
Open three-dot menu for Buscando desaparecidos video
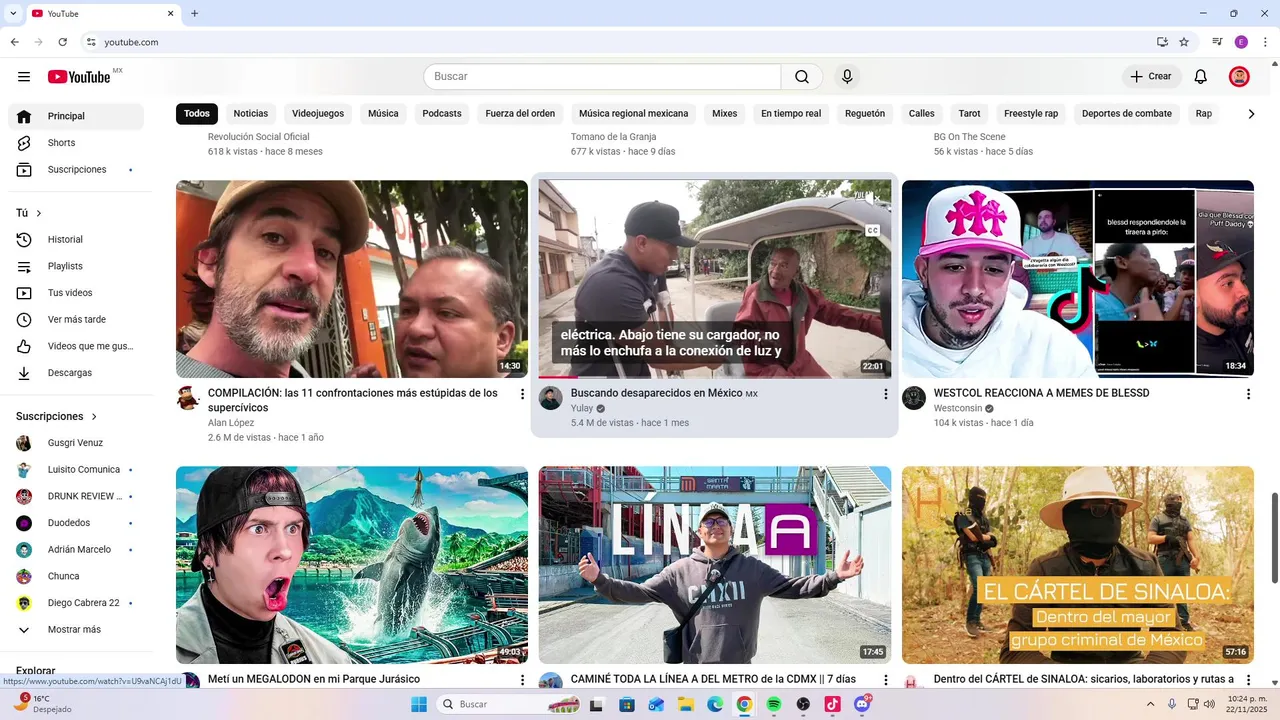(x=885, y=394)
